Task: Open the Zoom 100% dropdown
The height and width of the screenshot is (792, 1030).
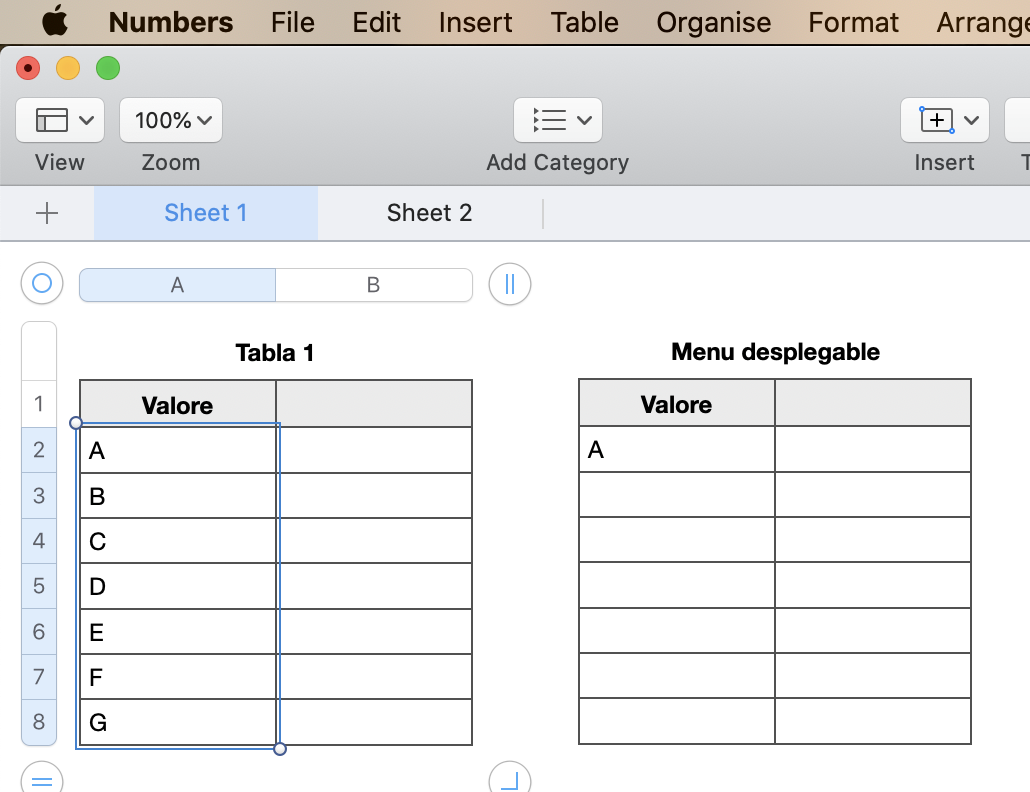Action: [171, 120]
